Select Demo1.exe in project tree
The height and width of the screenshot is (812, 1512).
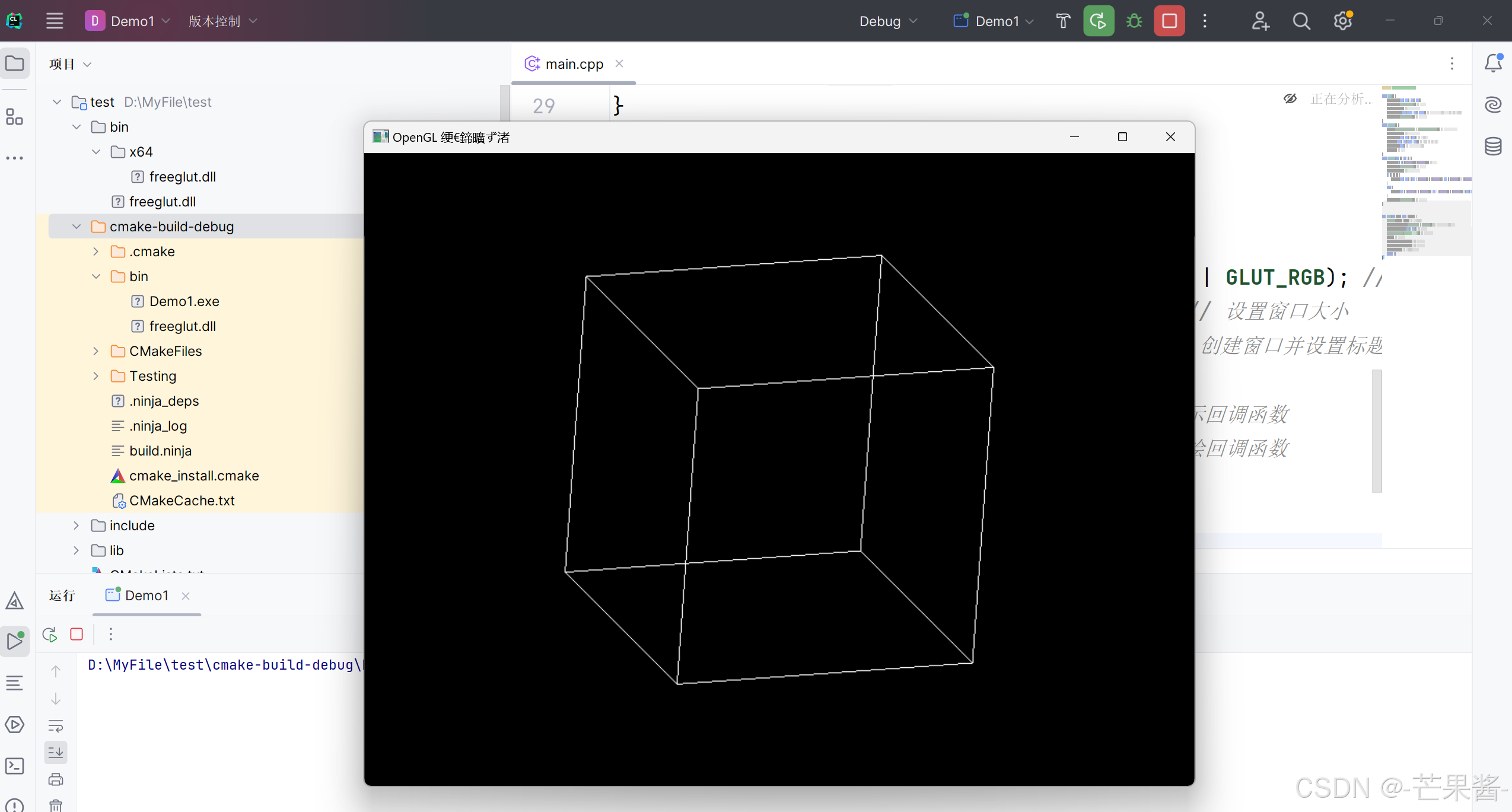coord(184,301)
